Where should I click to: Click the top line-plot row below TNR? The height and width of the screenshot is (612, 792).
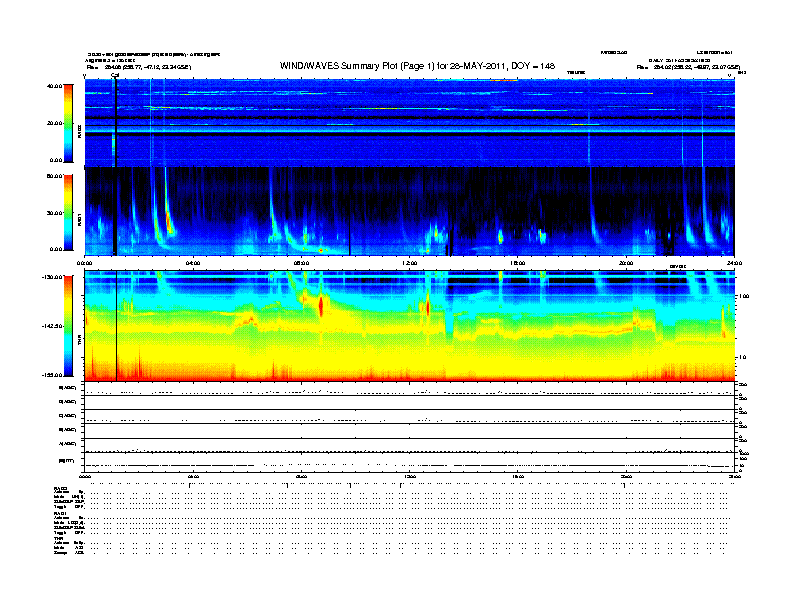point(410,388)
